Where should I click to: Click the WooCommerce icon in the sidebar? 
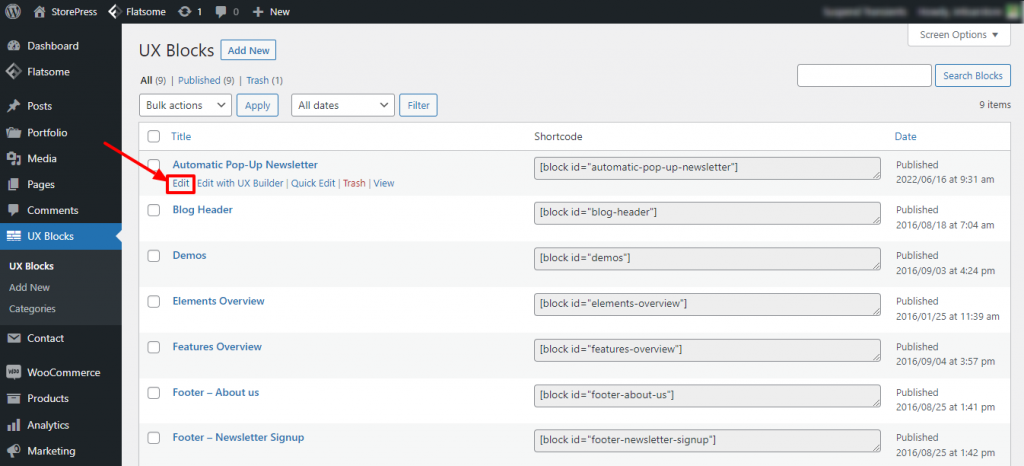coord(13,373)
